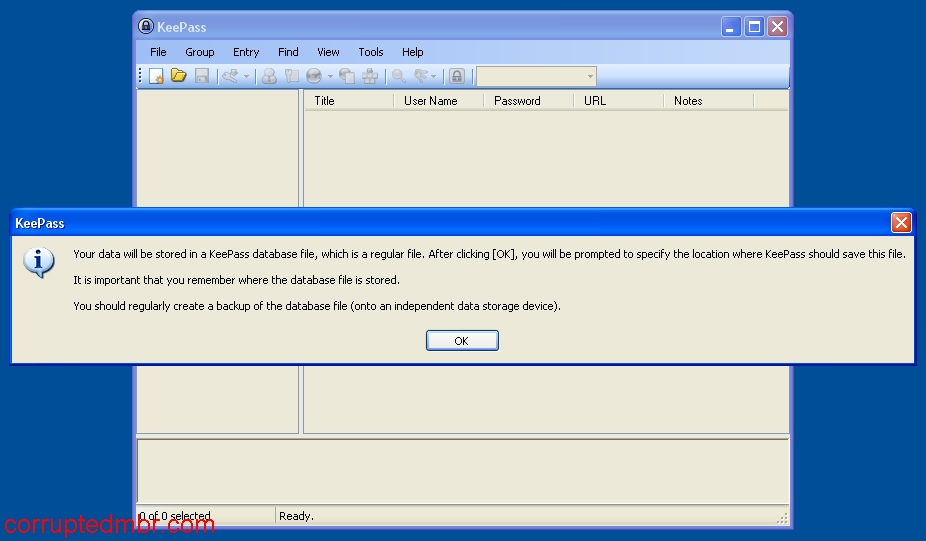Open the Find menu
926x541 pixels.
point(288,52)
